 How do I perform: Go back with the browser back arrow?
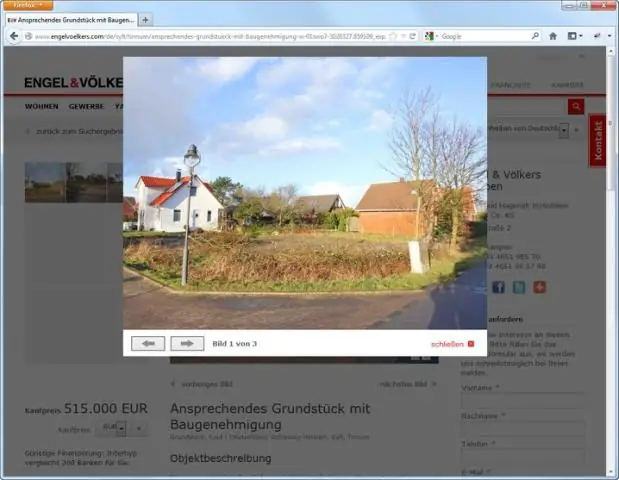[14, 36]
